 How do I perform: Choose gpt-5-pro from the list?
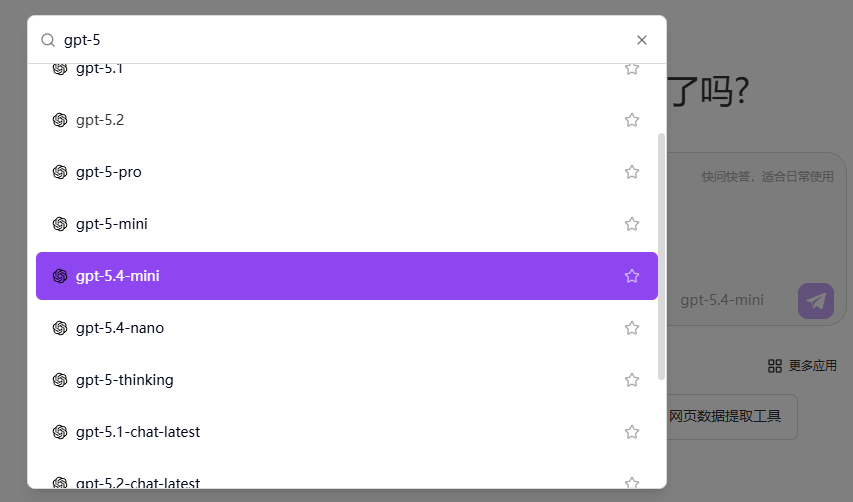pos(108,172)
